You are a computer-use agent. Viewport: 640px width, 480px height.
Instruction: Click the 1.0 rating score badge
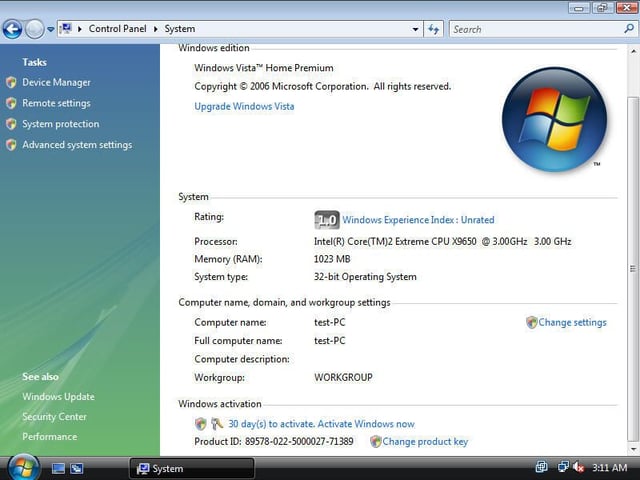pos(327,220)
